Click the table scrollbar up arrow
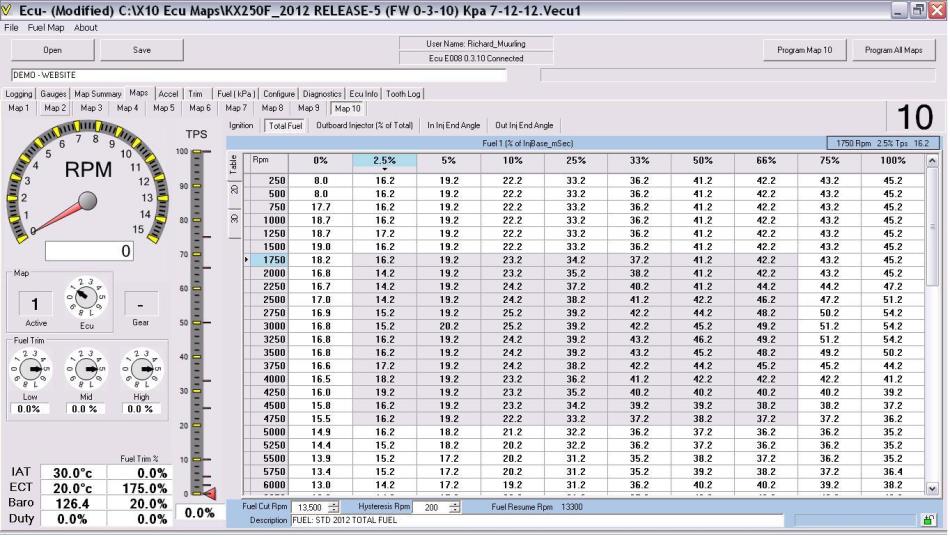Image resolution: width=950 pixels, height=537 pixels. click(x=932, y=161)
